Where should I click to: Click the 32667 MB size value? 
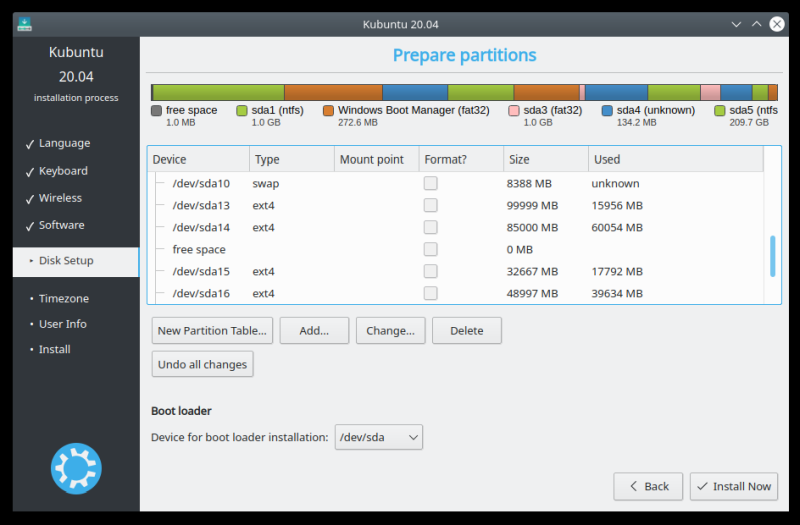(532, 271)
